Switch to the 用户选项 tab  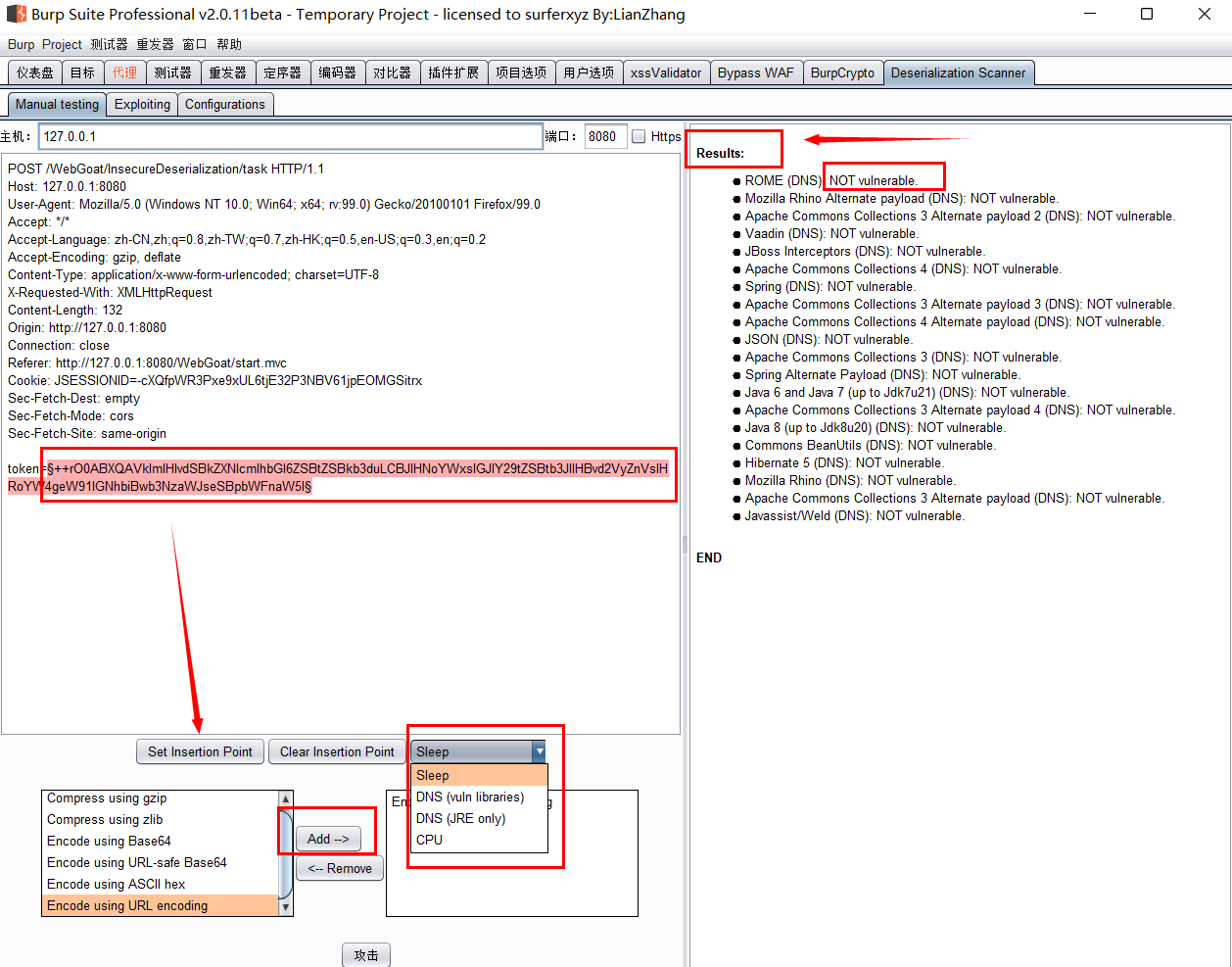589,73
